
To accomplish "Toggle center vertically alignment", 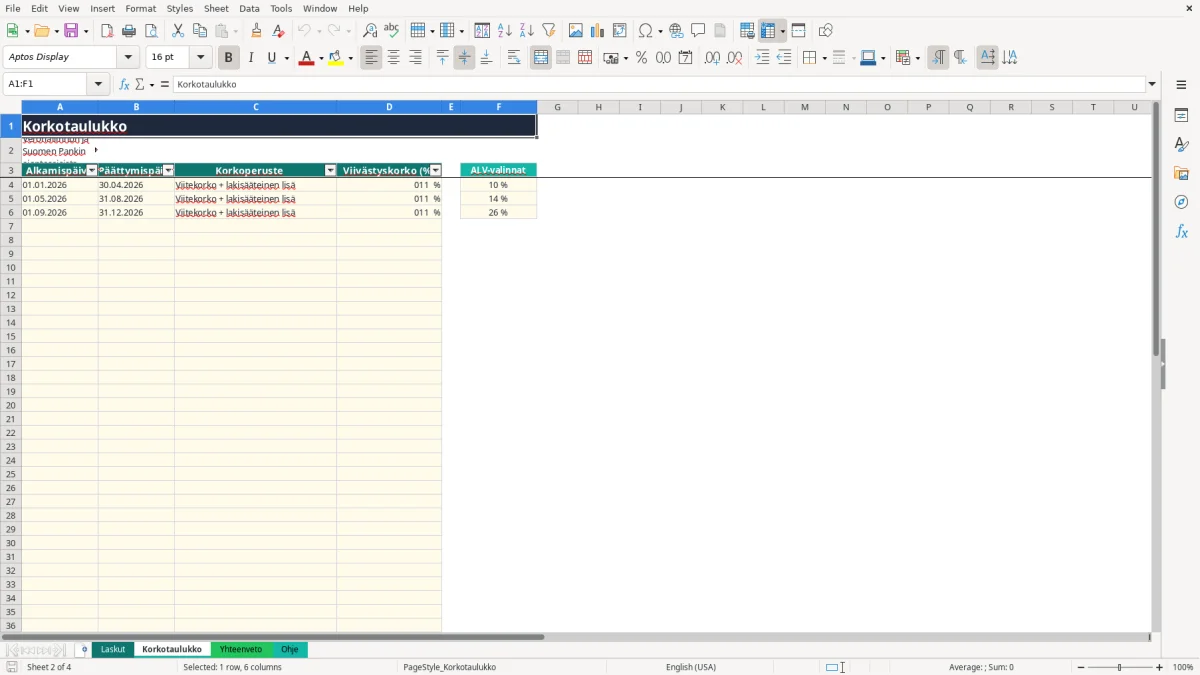I will (464, 58).
